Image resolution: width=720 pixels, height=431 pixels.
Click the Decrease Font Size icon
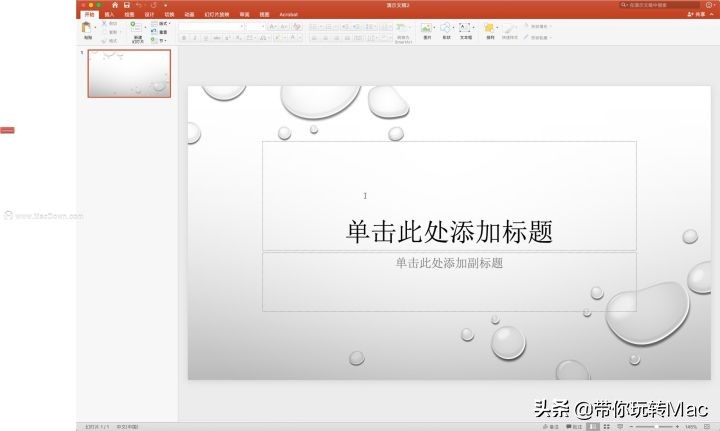click(x=284, y=27)
